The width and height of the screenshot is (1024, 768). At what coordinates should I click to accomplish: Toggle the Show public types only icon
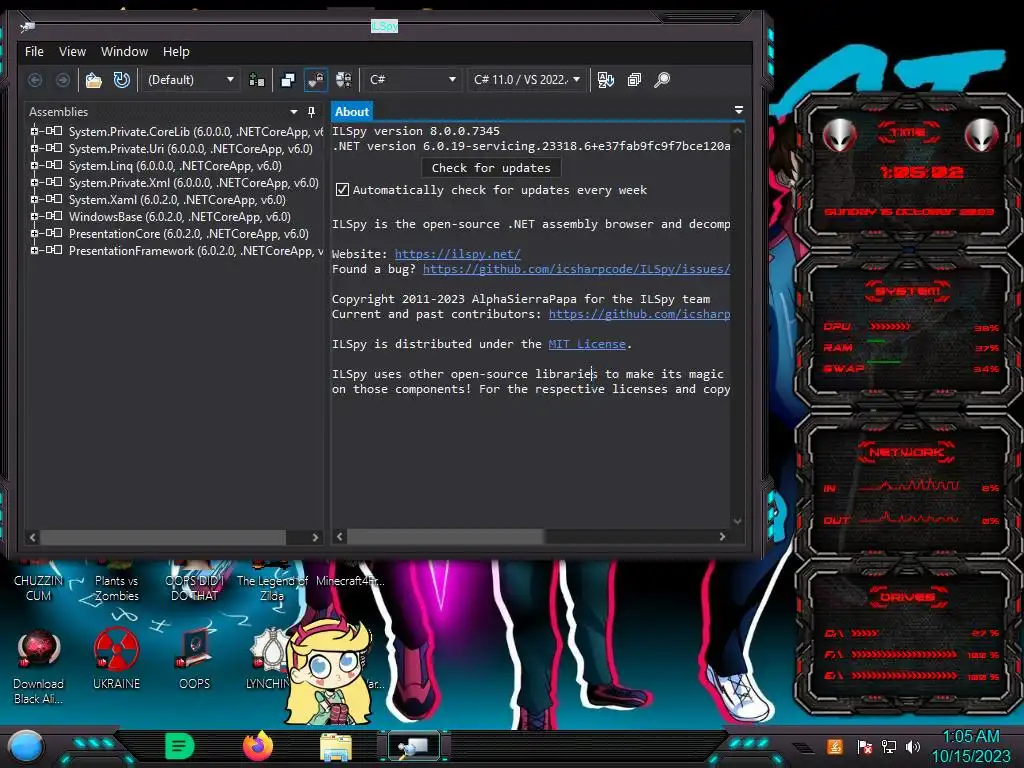click(315, 80)
